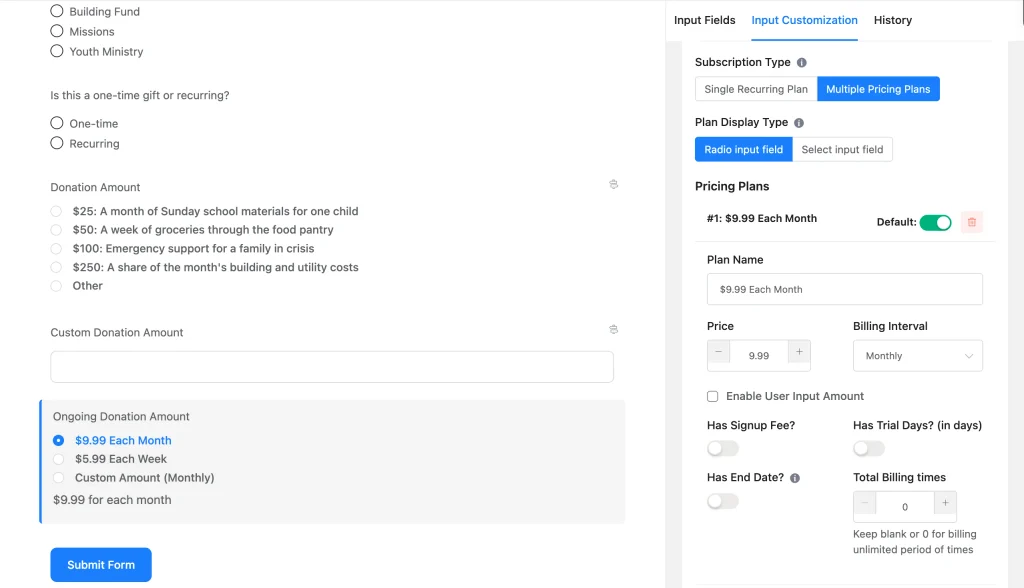The height and width of the screenshot is (588, 1024).
Task: Increase Price with the plus button
Action: [x=799, y=353]
